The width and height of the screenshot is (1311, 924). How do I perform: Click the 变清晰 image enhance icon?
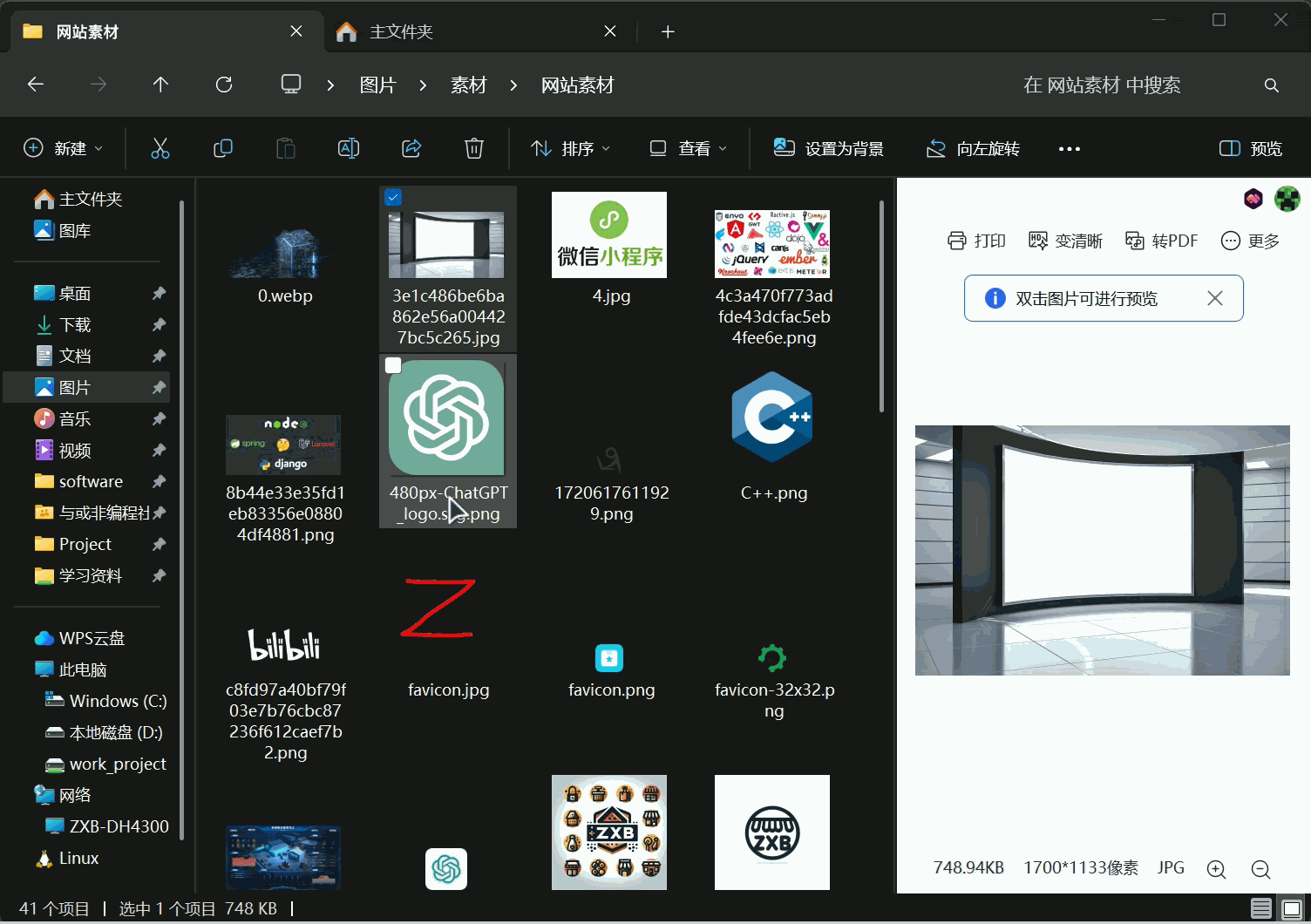click(x=1038, y=240)
